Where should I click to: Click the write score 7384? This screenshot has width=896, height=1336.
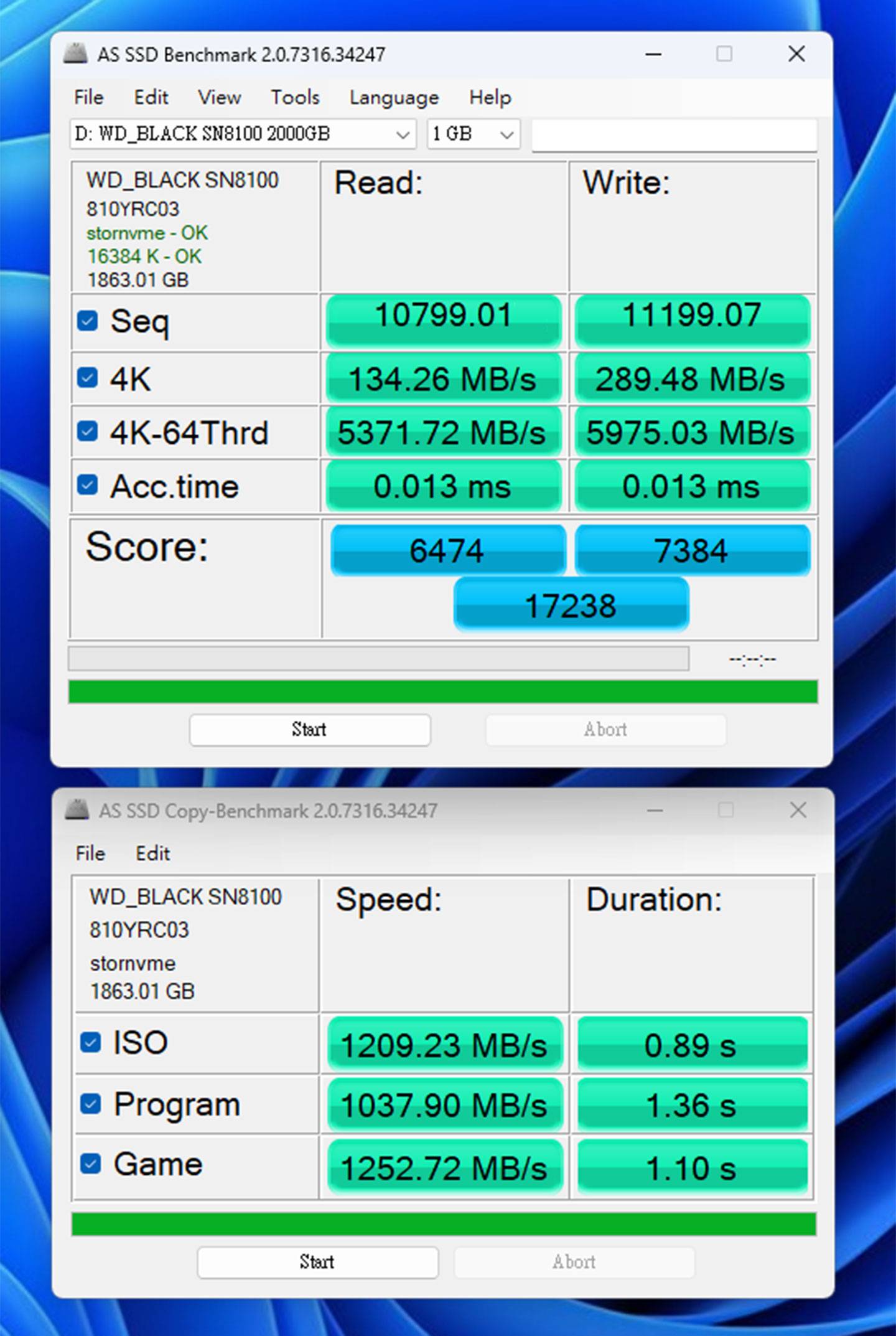pos(693,550)
